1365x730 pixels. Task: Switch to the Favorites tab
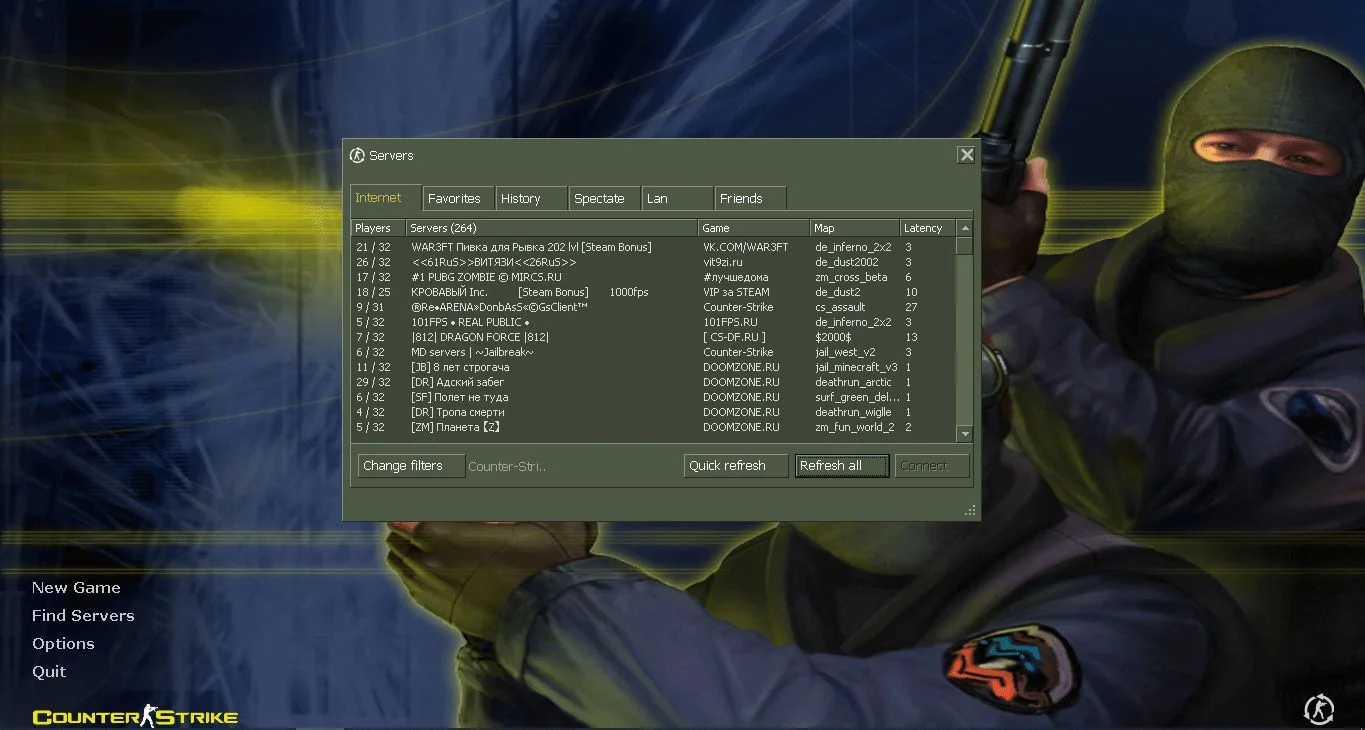click(x=454, y=198)
